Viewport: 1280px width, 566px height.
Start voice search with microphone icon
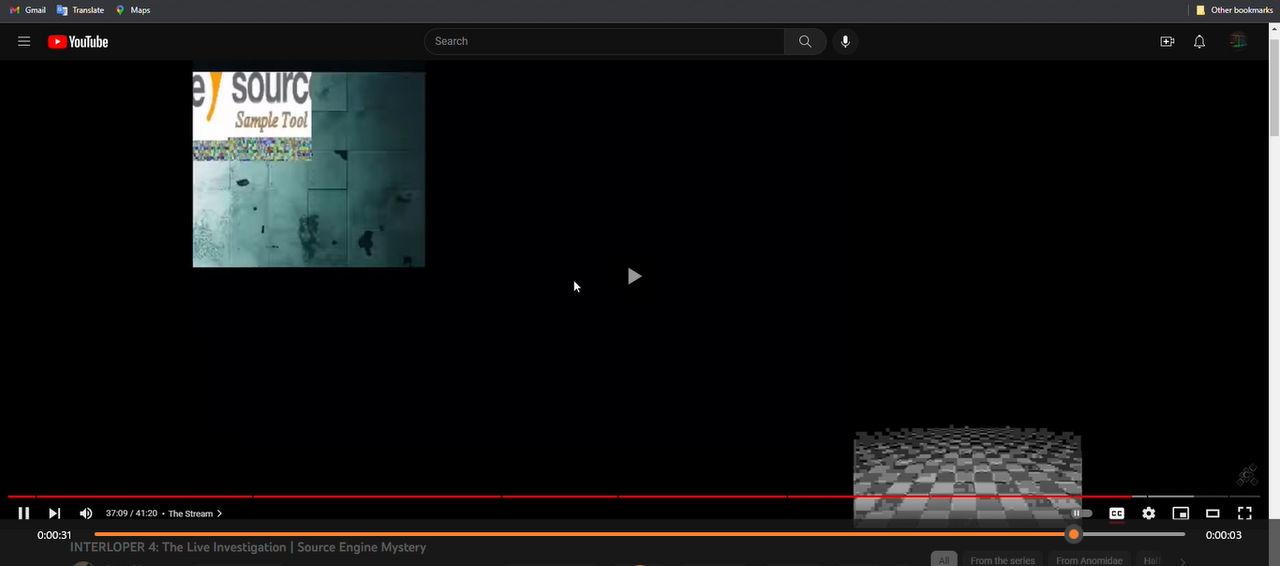click(845, 41)
